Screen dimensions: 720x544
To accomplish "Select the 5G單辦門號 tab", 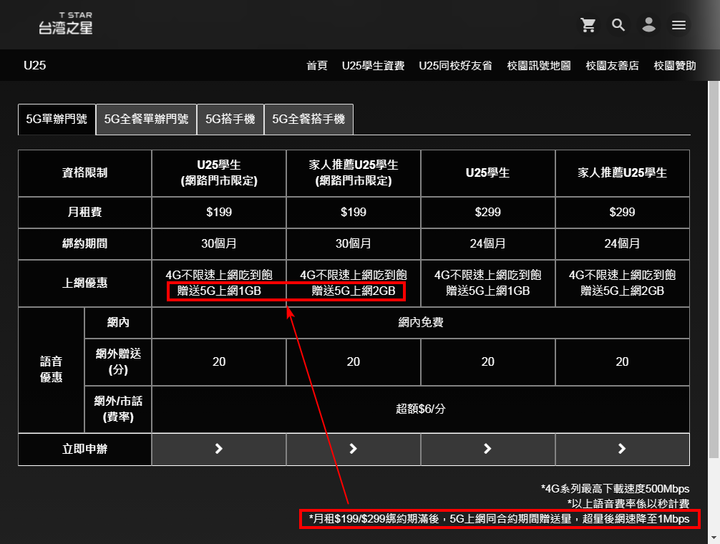I will (x=56, y=119).
